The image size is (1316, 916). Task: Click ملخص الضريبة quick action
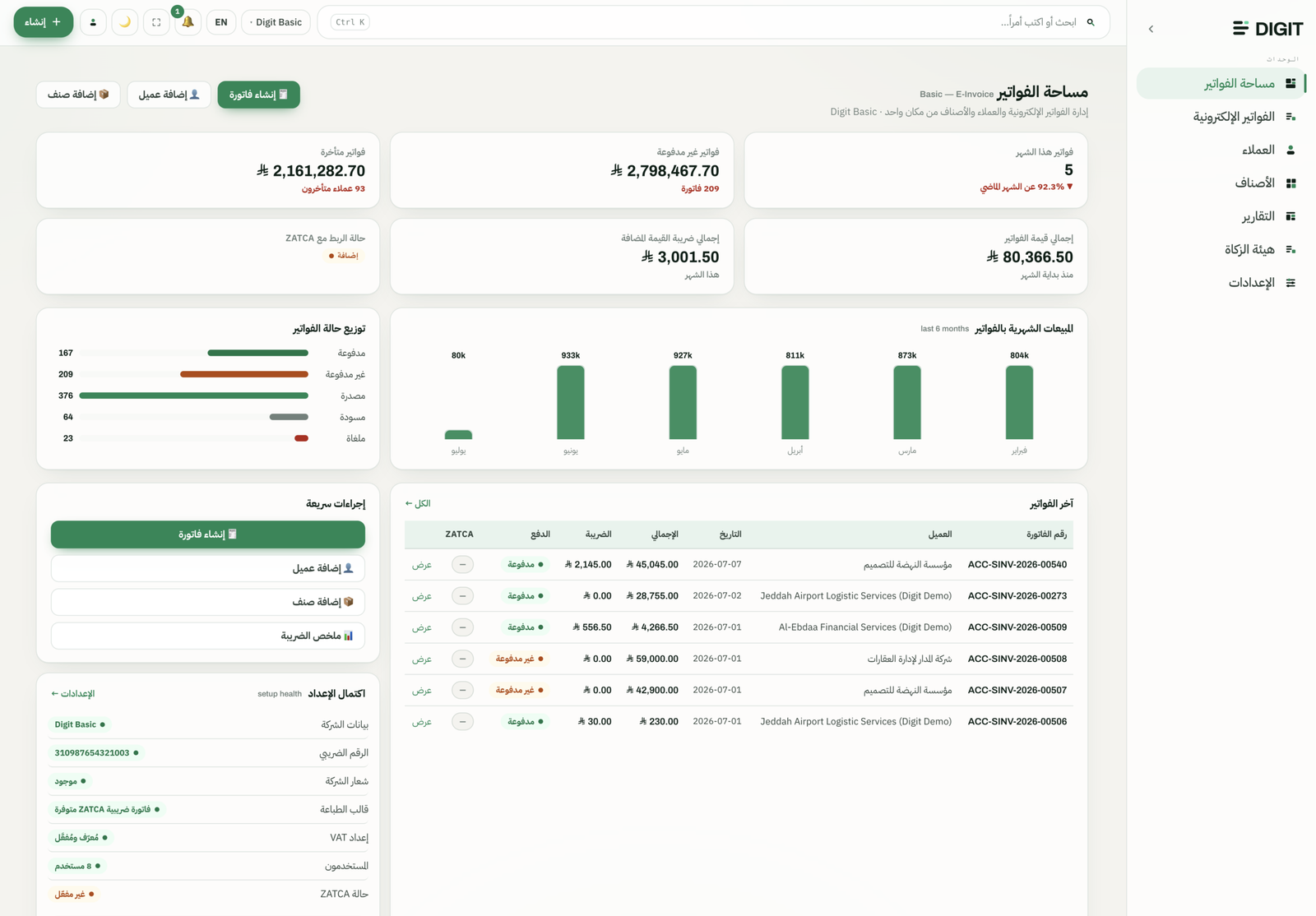[x=208, y=636]
